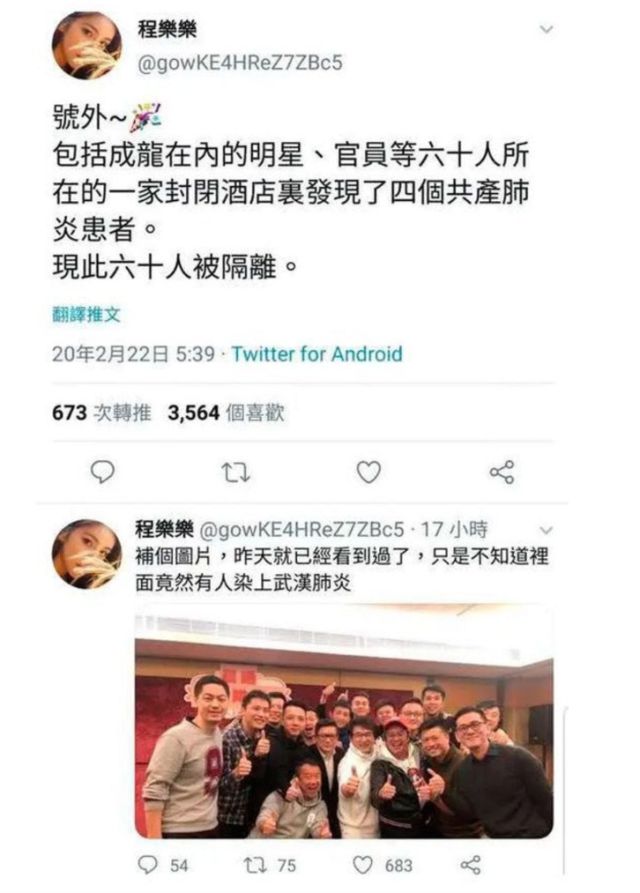Open the 17 小時 timestamp on the reply
The height and width of the screenshot is (893, 640).
[x=454, y=529]
